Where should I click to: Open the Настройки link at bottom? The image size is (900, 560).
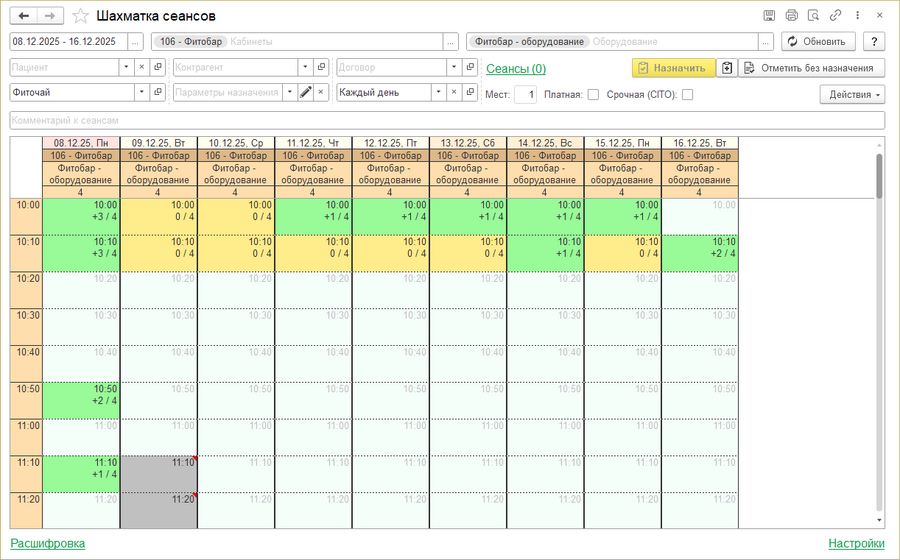pos(856,543)
